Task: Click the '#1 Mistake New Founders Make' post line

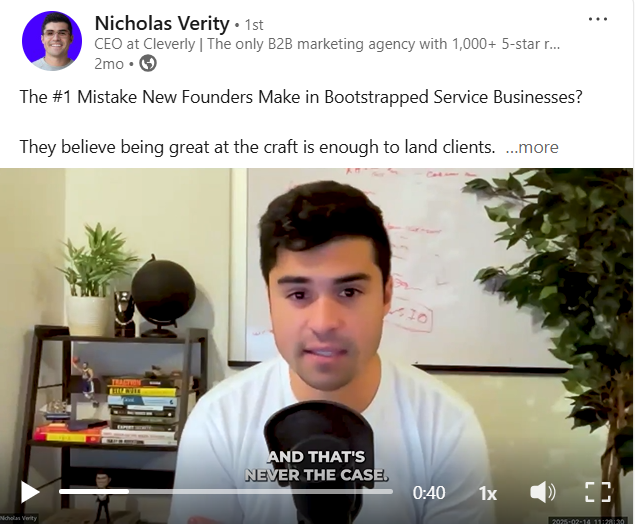Action: pos(301,97)
